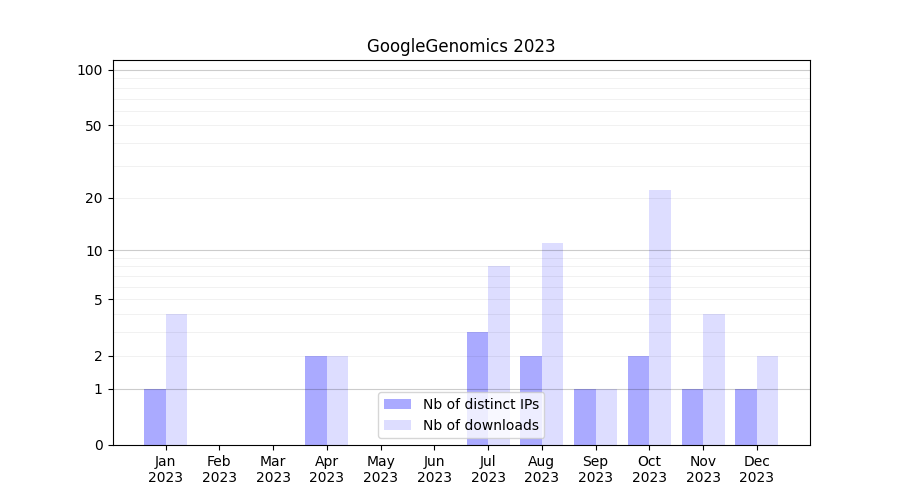Click the October distinct IPs bar
This screenshot has width=900, height=500.
tap(638, 400)
